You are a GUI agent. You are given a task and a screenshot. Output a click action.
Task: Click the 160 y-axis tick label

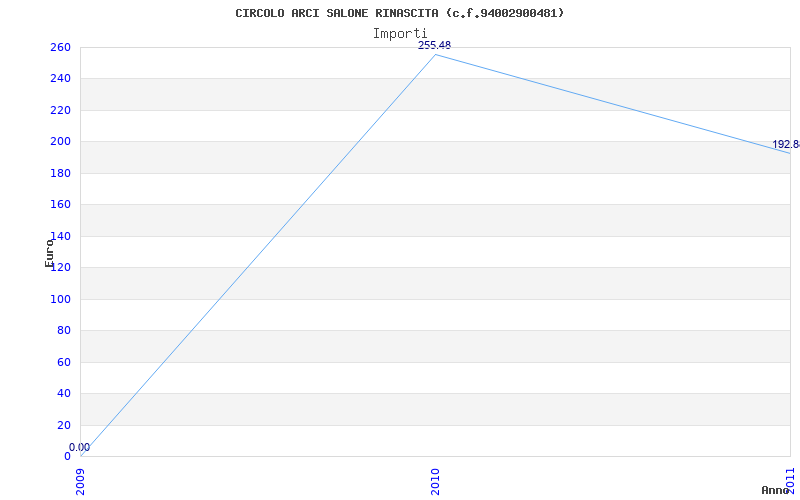click(60, 205)
